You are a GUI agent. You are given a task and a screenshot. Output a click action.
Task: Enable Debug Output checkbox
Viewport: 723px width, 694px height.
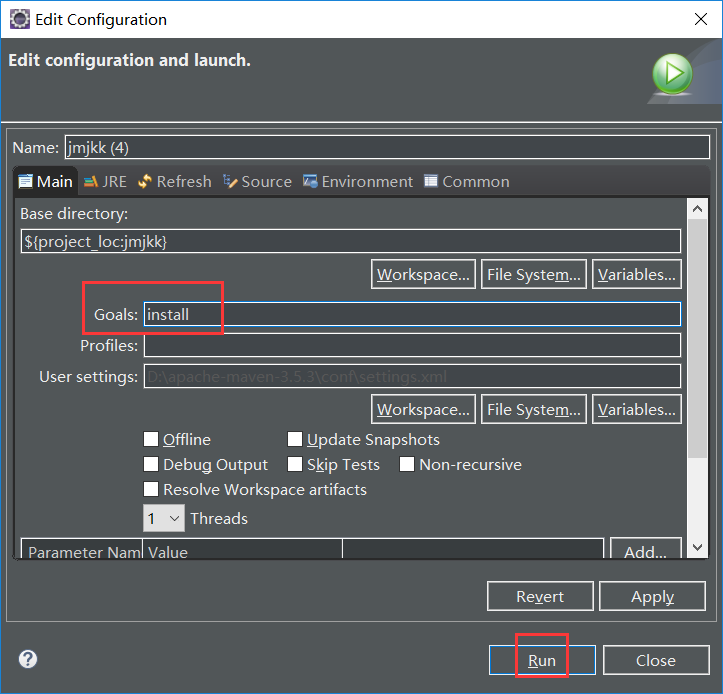click(151, 464)
